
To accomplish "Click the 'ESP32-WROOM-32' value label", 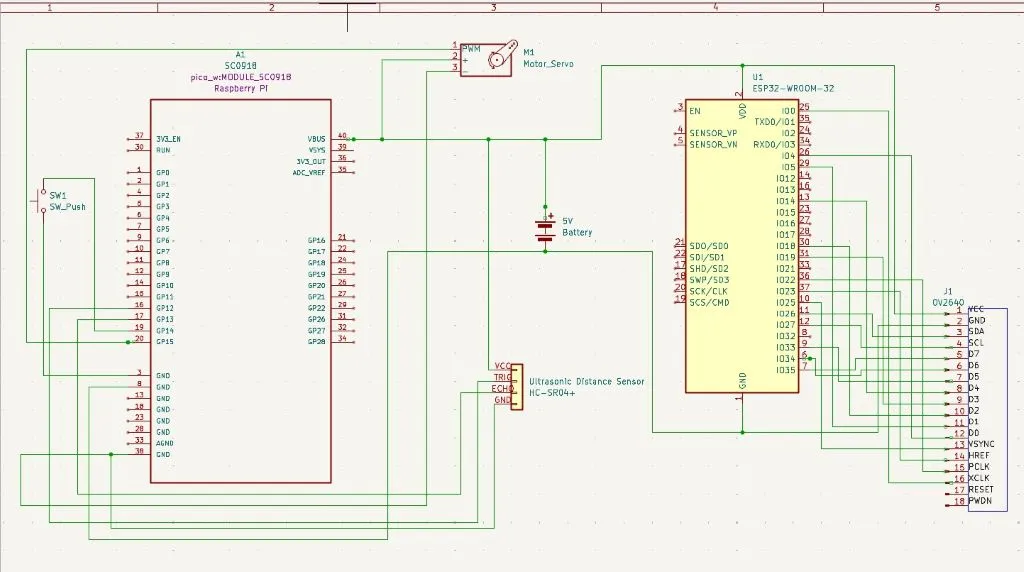I will pyautogui.click(x=793, y=88).
